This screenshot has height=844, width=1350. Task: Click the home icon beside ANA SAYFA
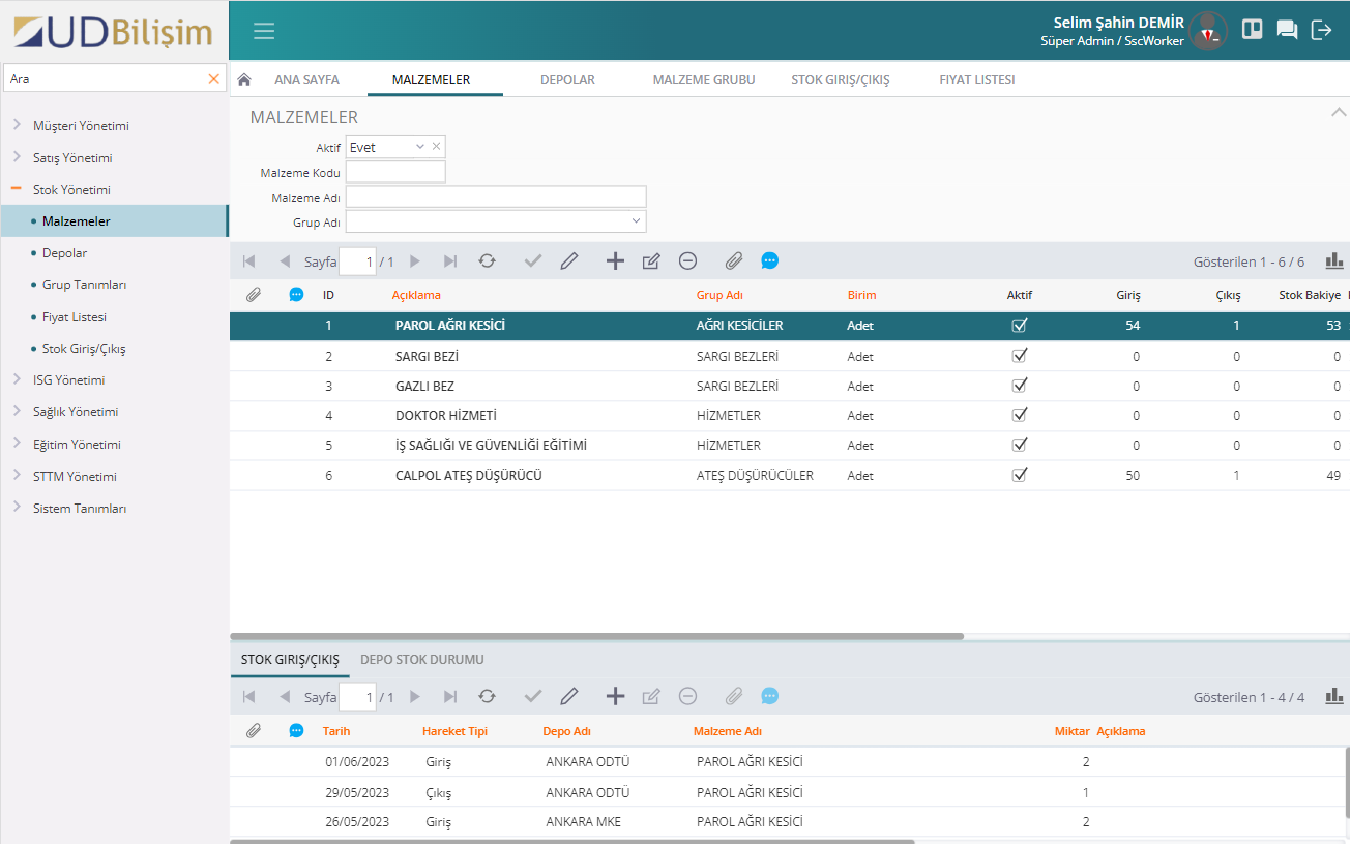pos(243,79)
